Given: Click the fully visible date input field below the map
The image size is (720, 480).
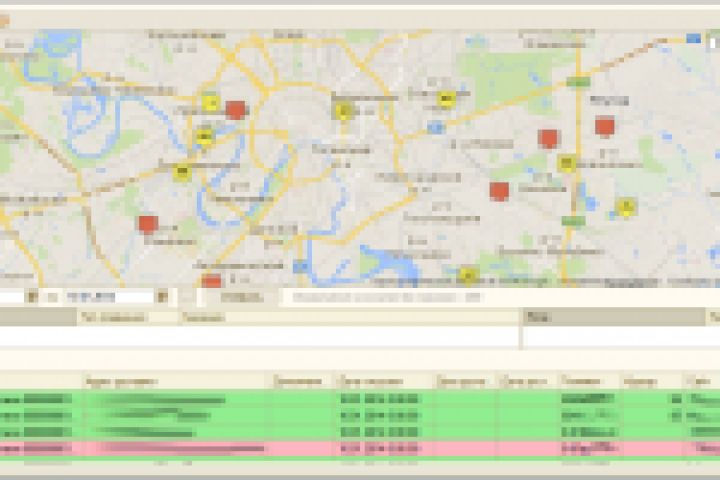Looking at the screenshot, I should pyautogui.click(x=108, y=297).
